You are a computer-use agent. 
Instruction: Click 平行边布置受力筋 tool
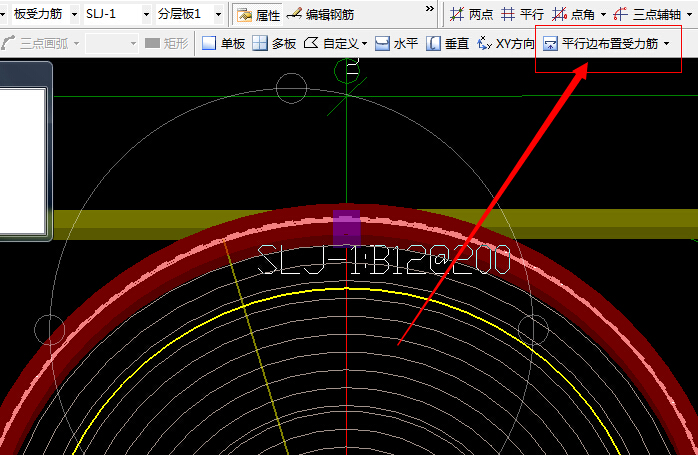click(601, 43)
